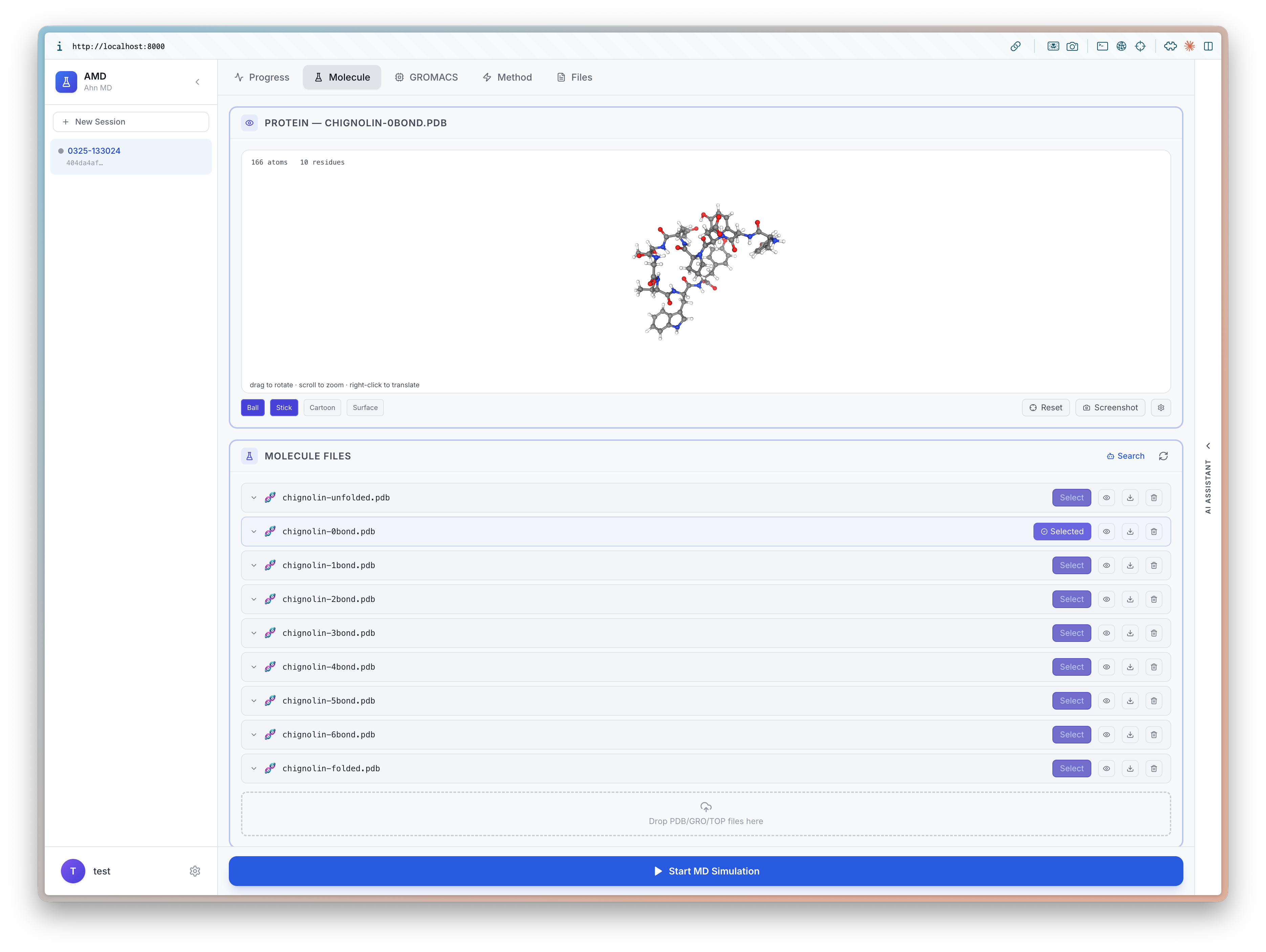Delete chignolin-5bond.pdb
Viewport: 1266px width, 952px height.
[1154, 701]
